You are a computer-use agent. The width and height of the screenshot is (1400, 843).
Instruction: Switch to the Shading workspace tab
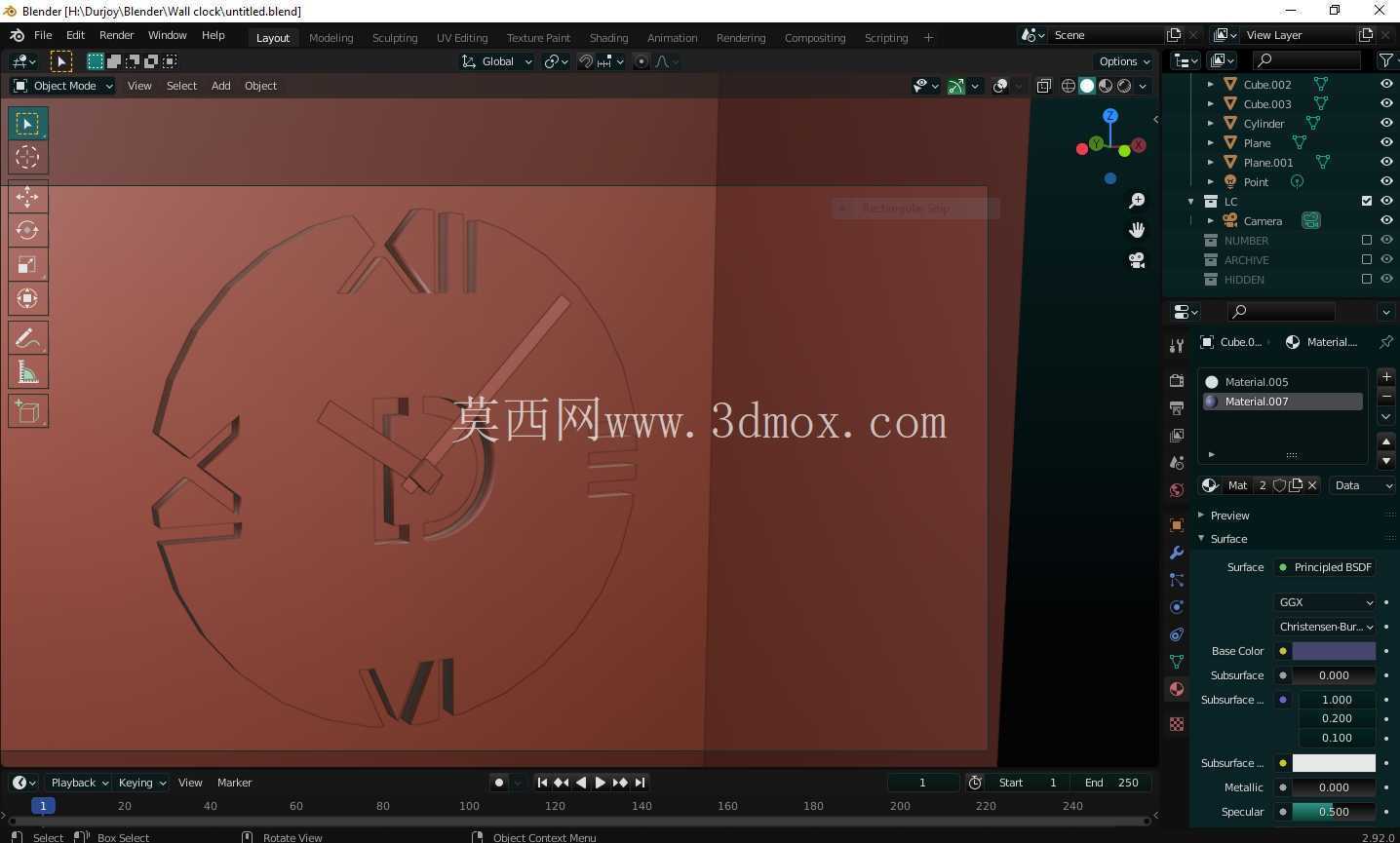pos(608,38)
